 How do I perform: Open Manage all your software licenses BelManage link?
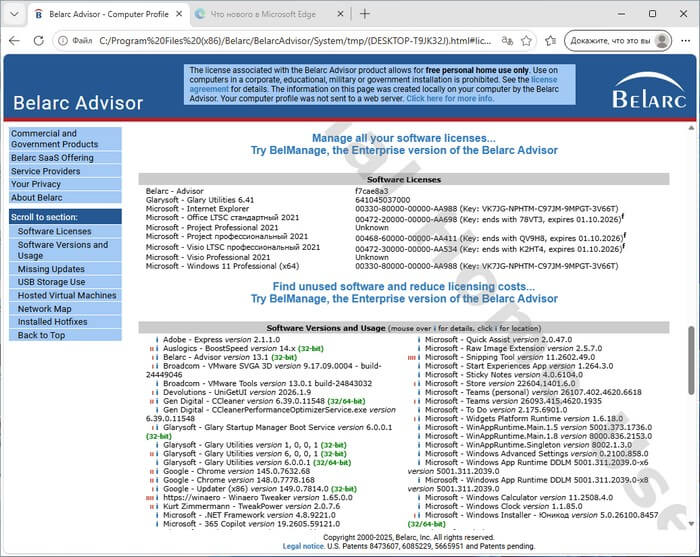click(x=404, y=144)
